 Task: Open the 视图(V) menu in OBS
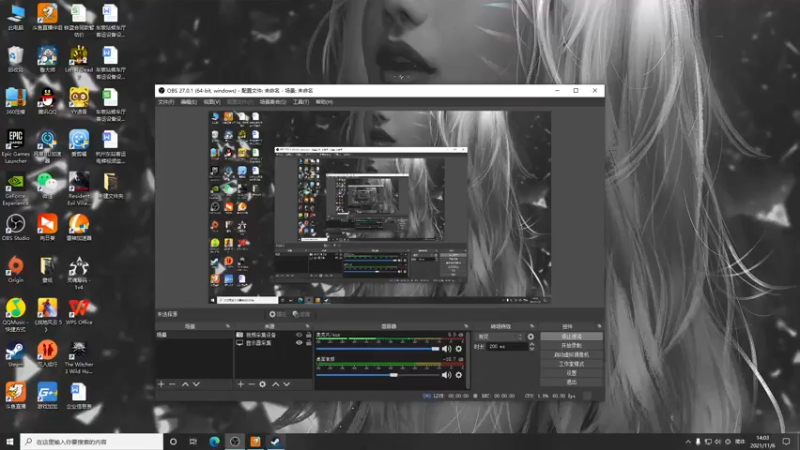point(212,102)
